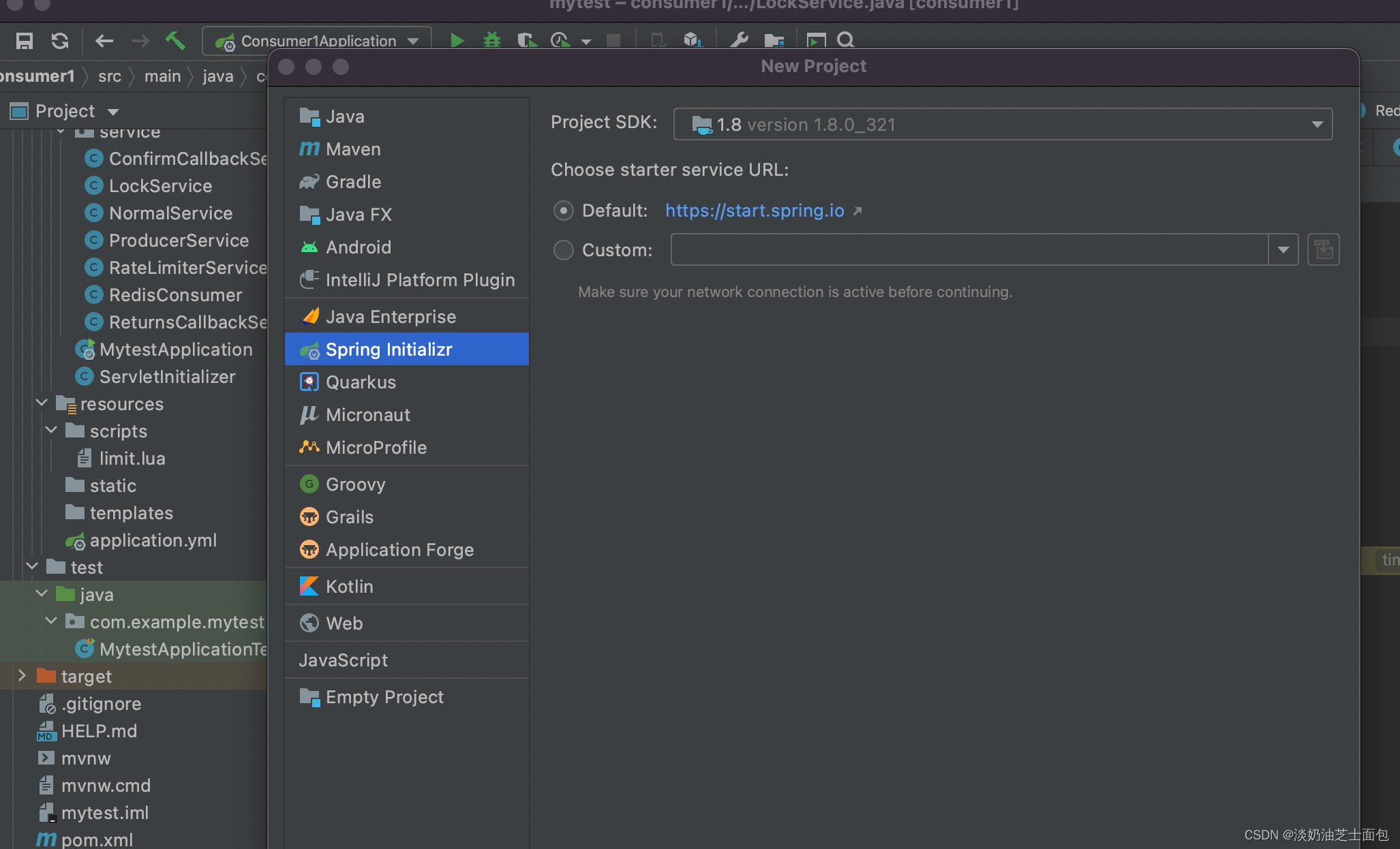This screenshot has height=849, width=1400.
Task: Open the Consumer1Application run configuration selector
Action: pos(317,41)
